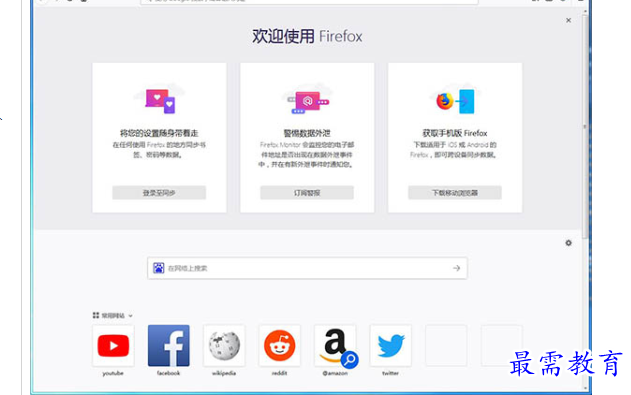Viewport: 631px width, 395px height.
Task: Submit search with the arrow button
Action: 456,268
